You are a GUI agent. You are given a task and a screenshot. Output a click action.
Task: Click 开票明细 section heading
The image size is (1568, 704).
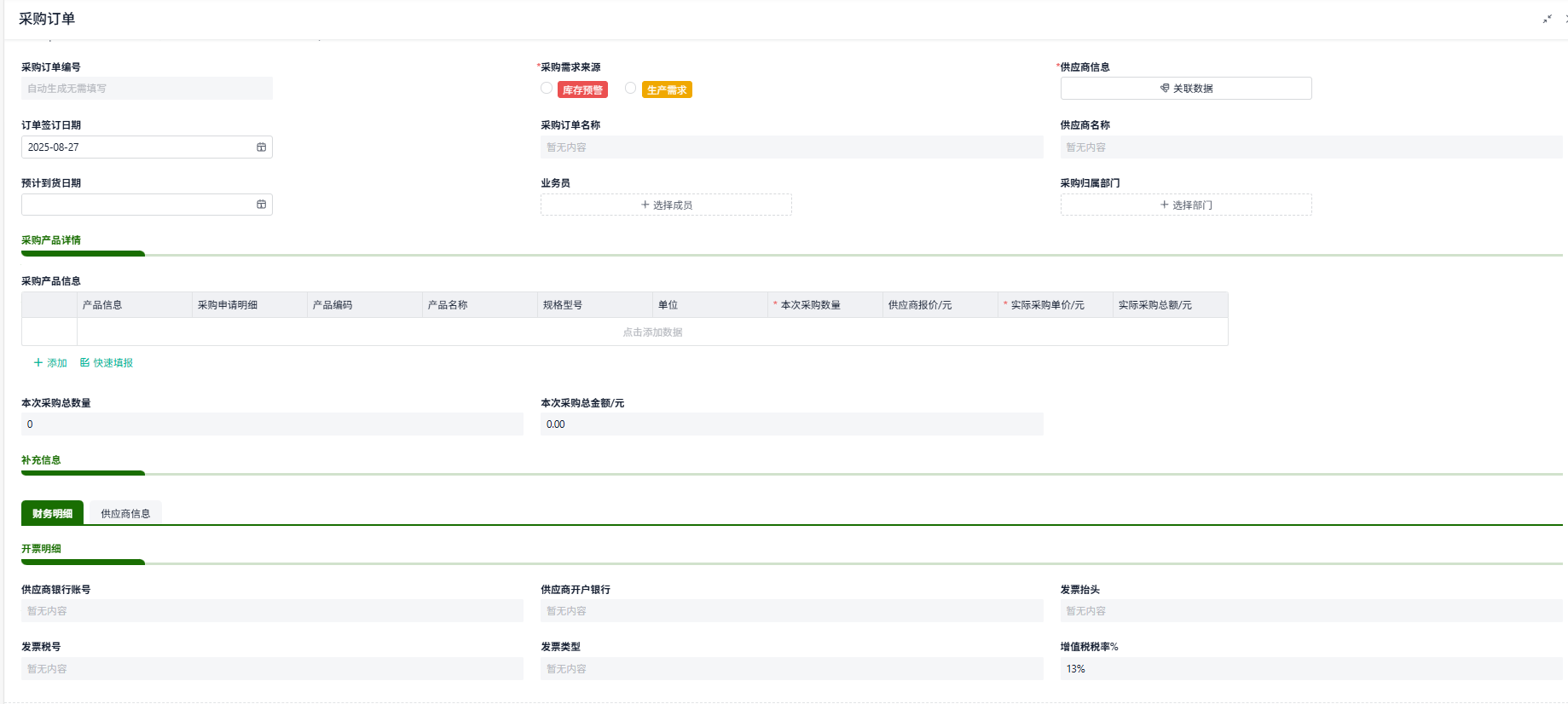pos(41,549)
